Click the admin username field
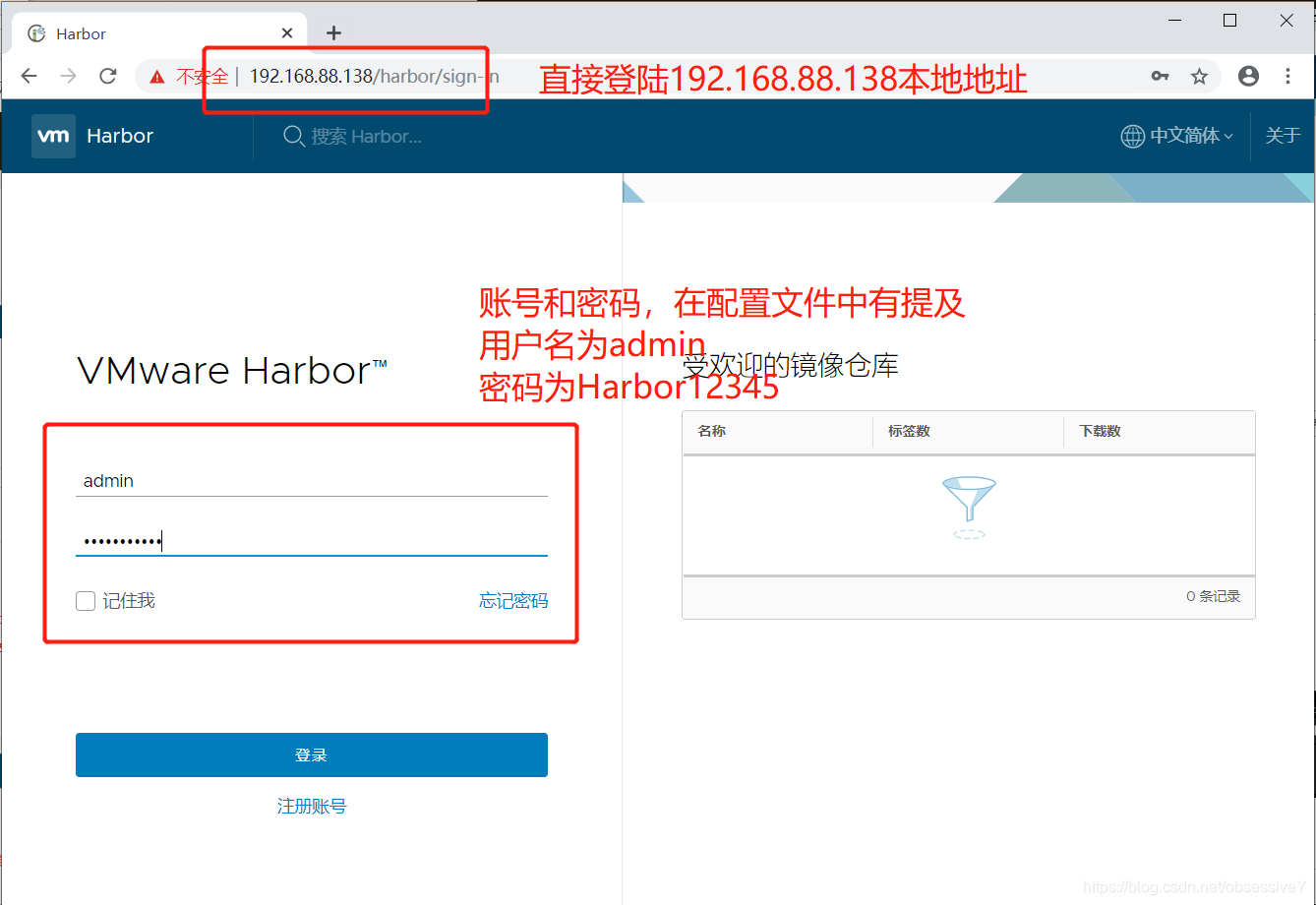 click(312, 480)
